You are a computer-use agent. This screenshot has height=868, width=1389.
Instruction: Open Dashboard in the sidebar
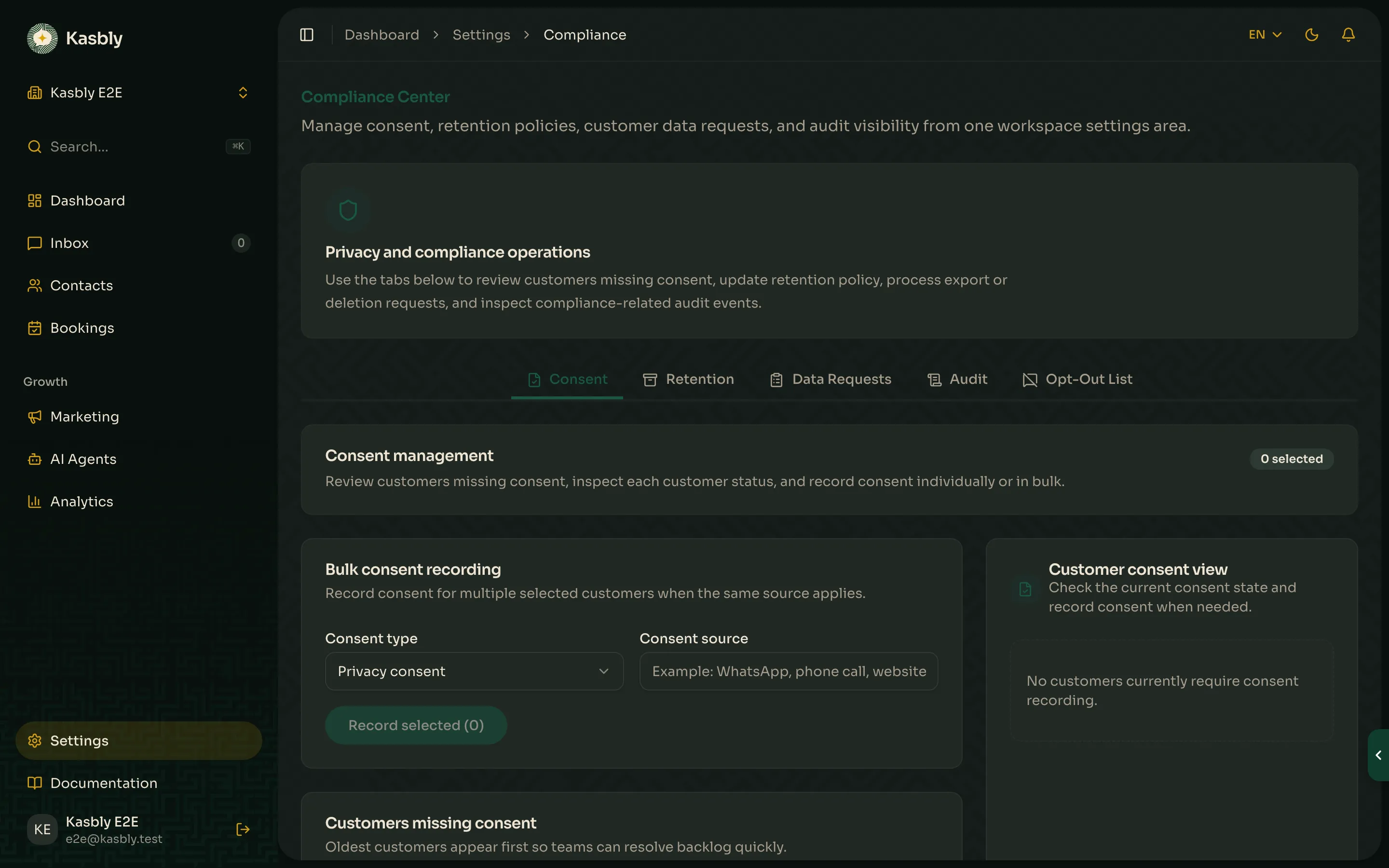coord(138,201)
